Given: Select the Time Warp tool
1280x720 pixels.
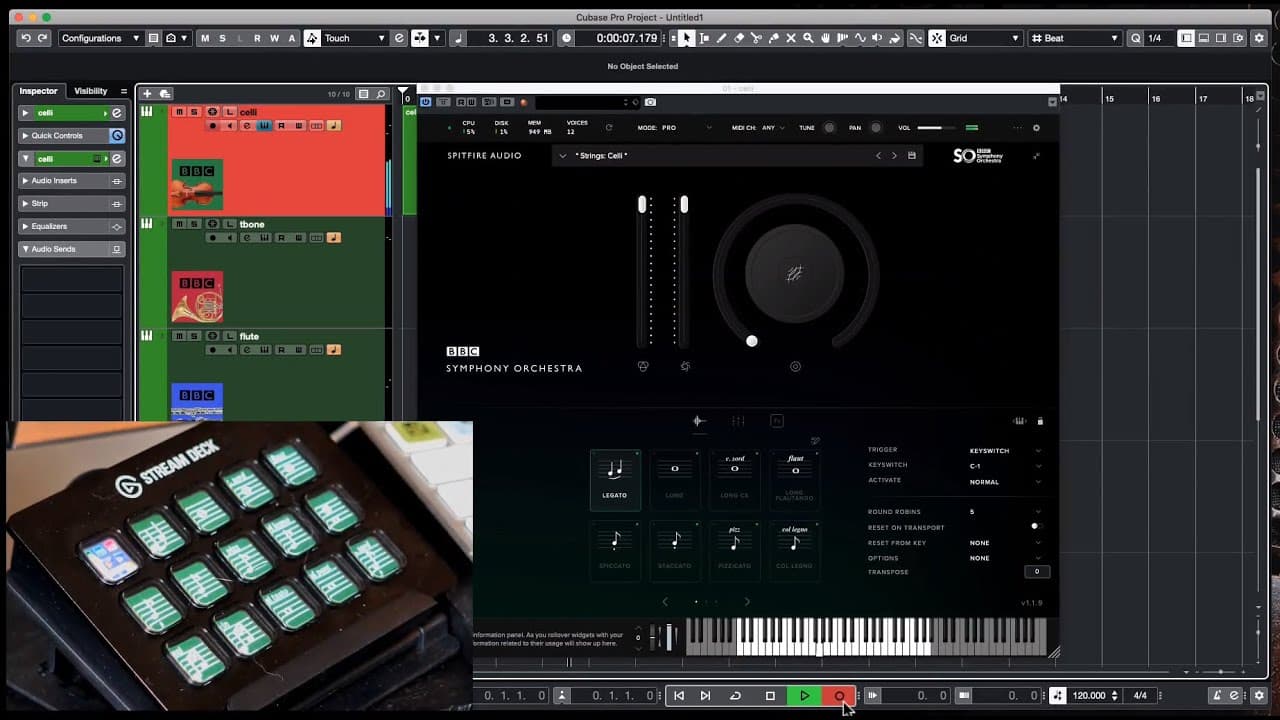Looking at the screenshot, I should coord(843,38).
